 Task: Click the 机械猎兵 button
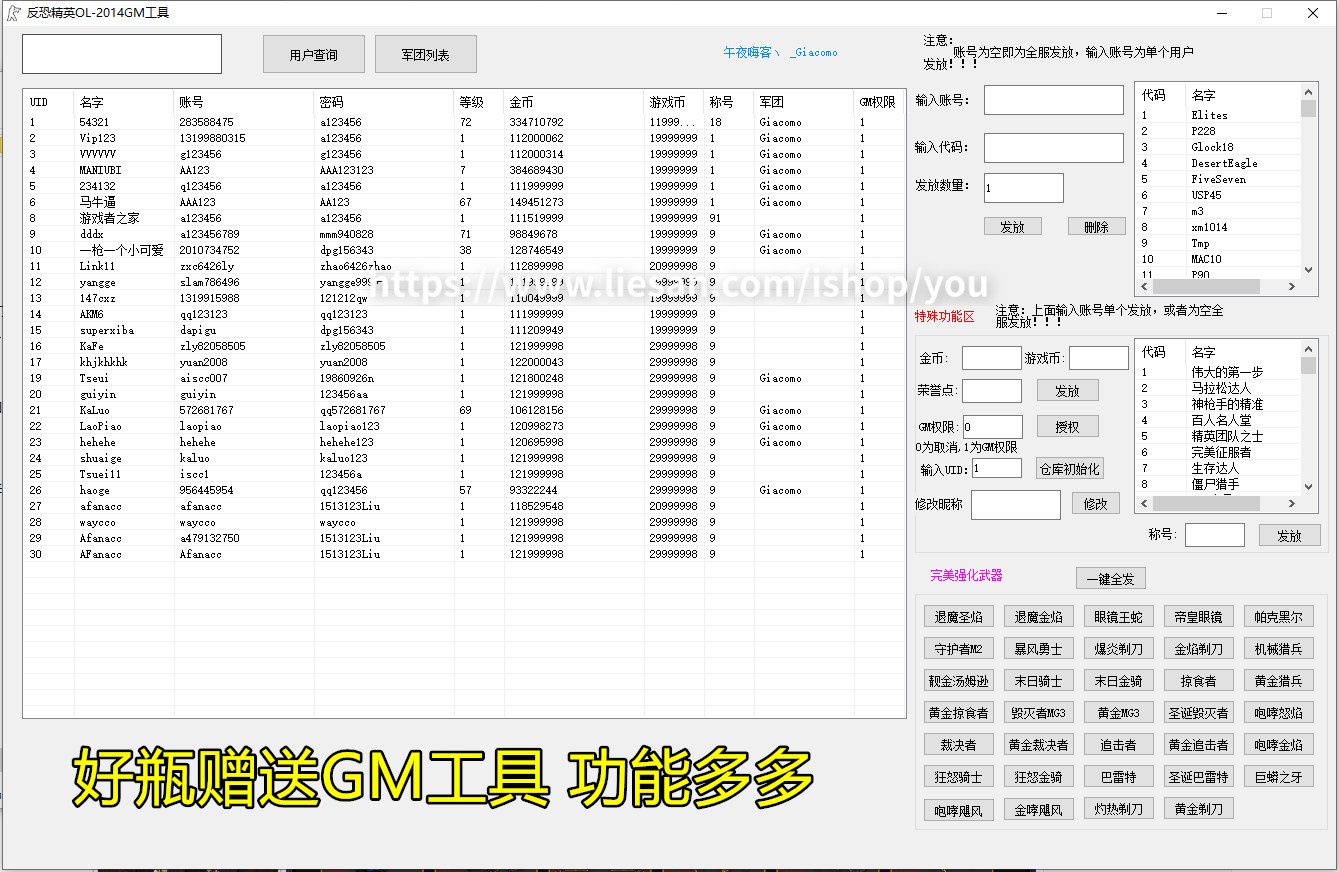click(1278, 649)
